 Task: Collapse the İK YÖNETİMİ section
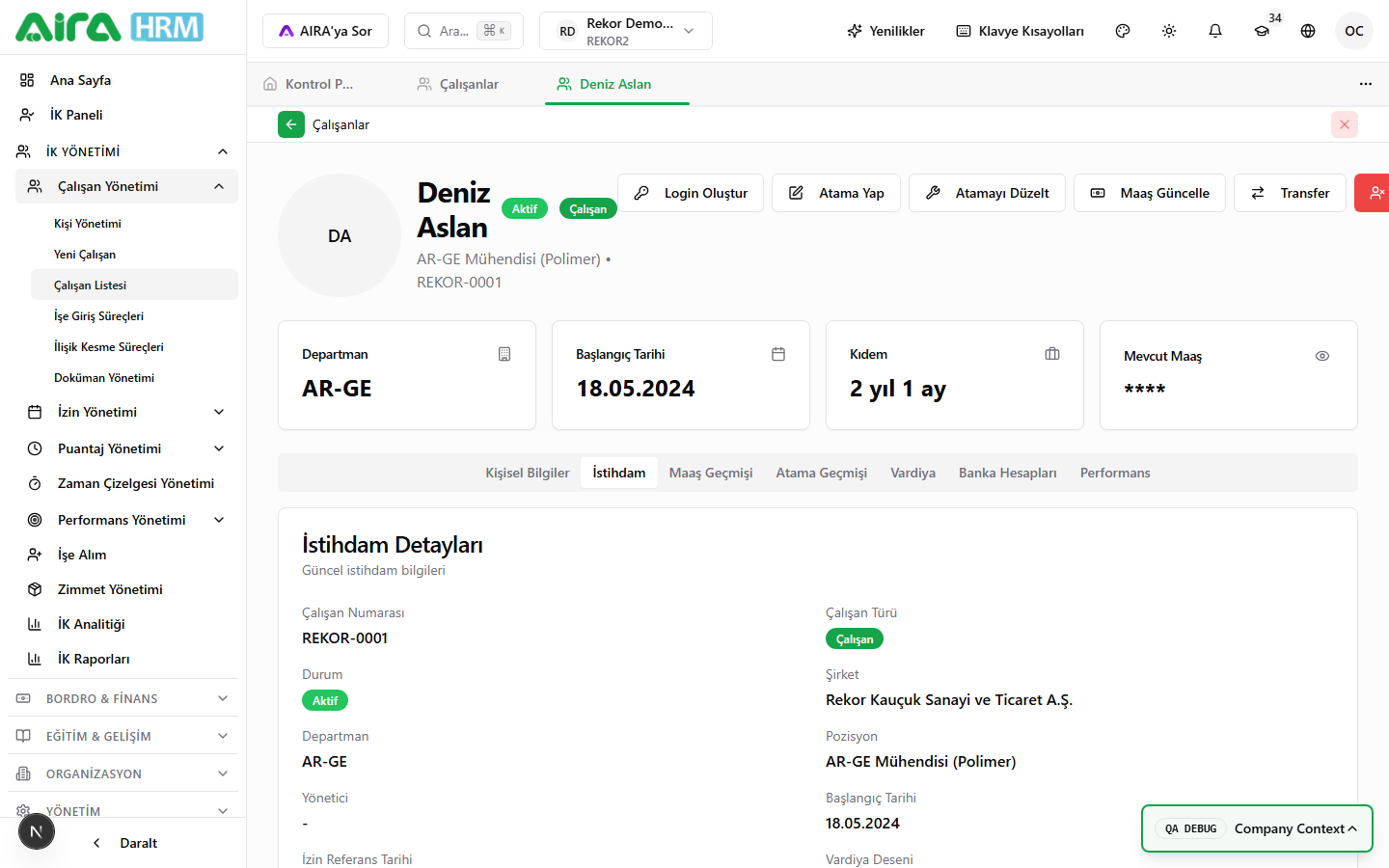[x=123, y=151]
